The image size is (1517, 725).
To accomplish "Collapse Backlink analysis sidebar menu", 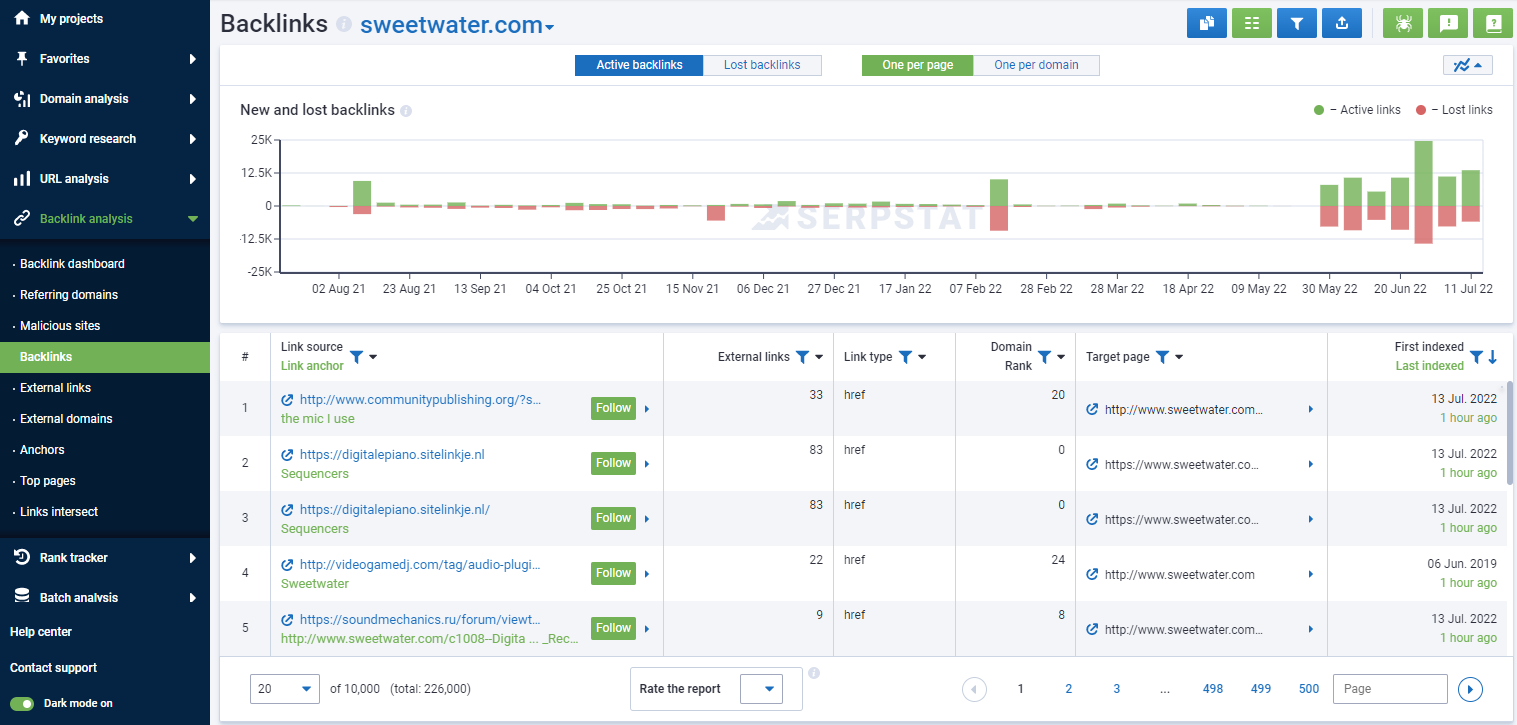I will (105, 219).
